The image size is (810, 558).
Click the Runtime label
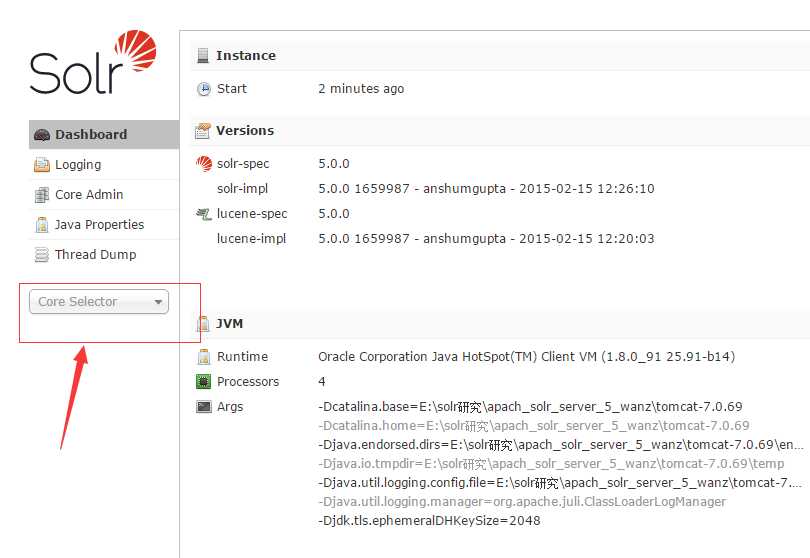coord(242,356)
